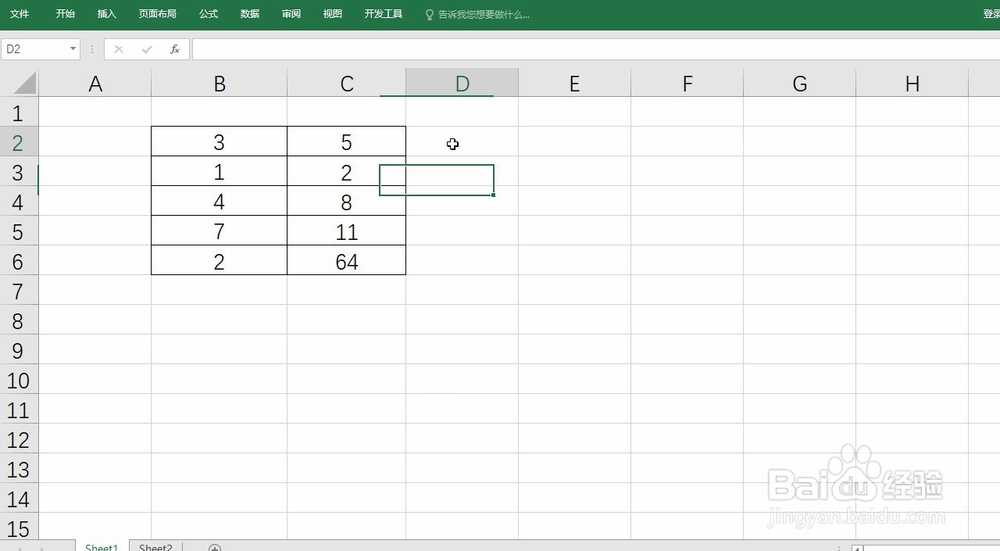Viewport: 1000px width, 551px height.
Task: Select column E header
Action: point(574,84)
